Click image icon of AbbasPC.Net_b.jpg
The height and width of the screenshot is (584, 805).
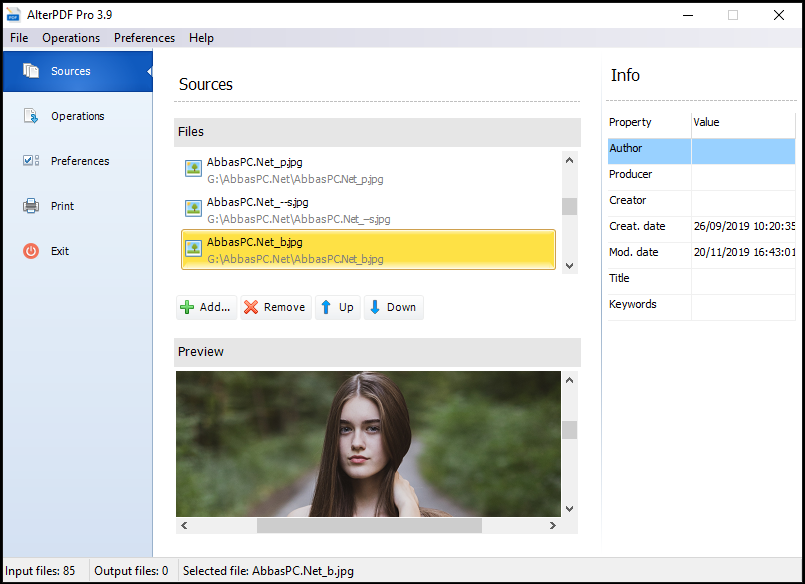pyautogui.click(x=194, y=248)
